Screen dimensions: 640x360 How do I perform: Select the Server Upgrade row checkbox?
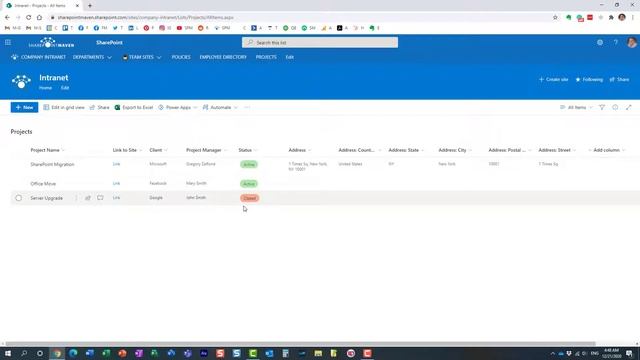click(18, 198)
